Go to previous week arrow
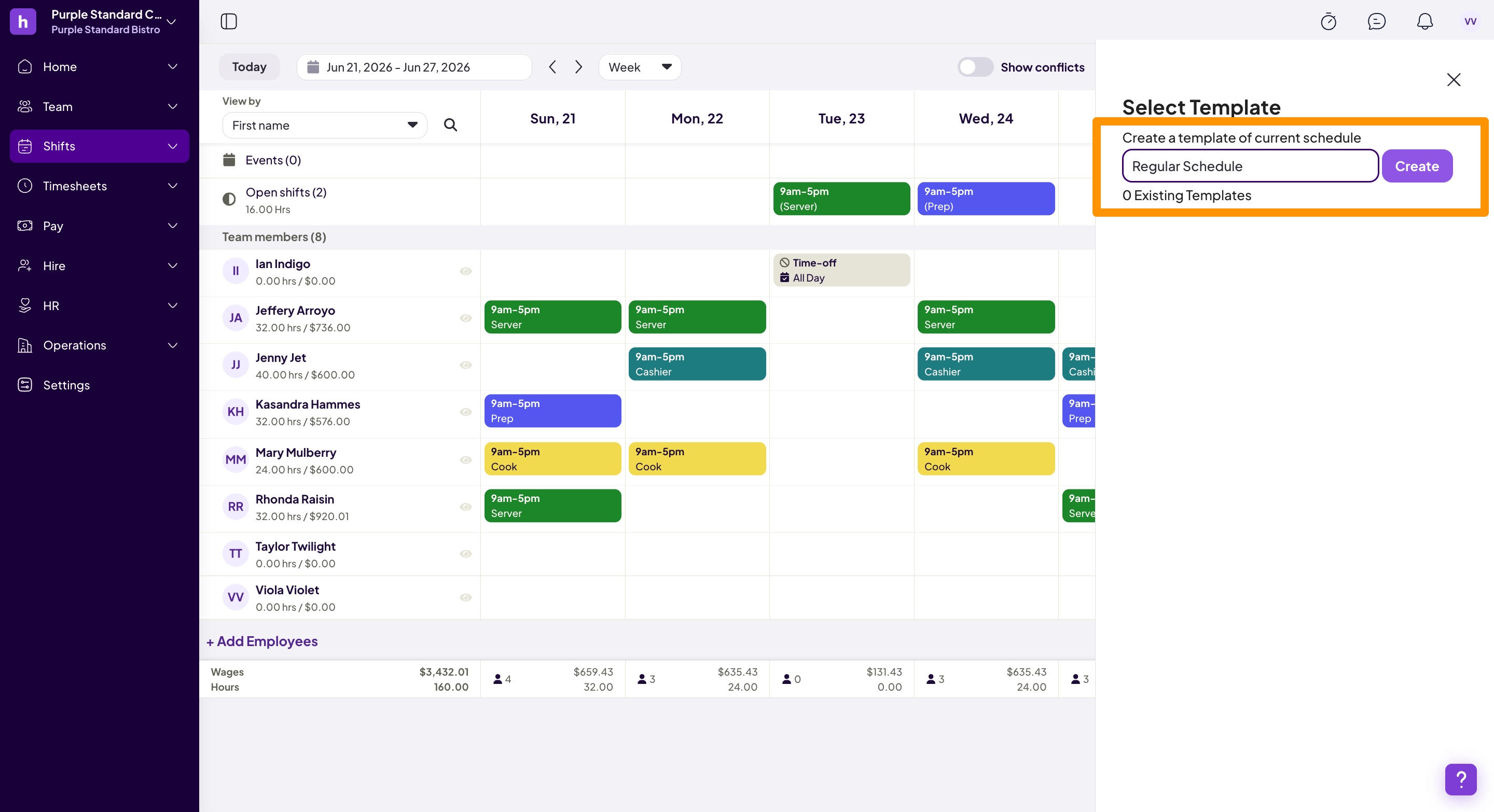 coord(552,67)
